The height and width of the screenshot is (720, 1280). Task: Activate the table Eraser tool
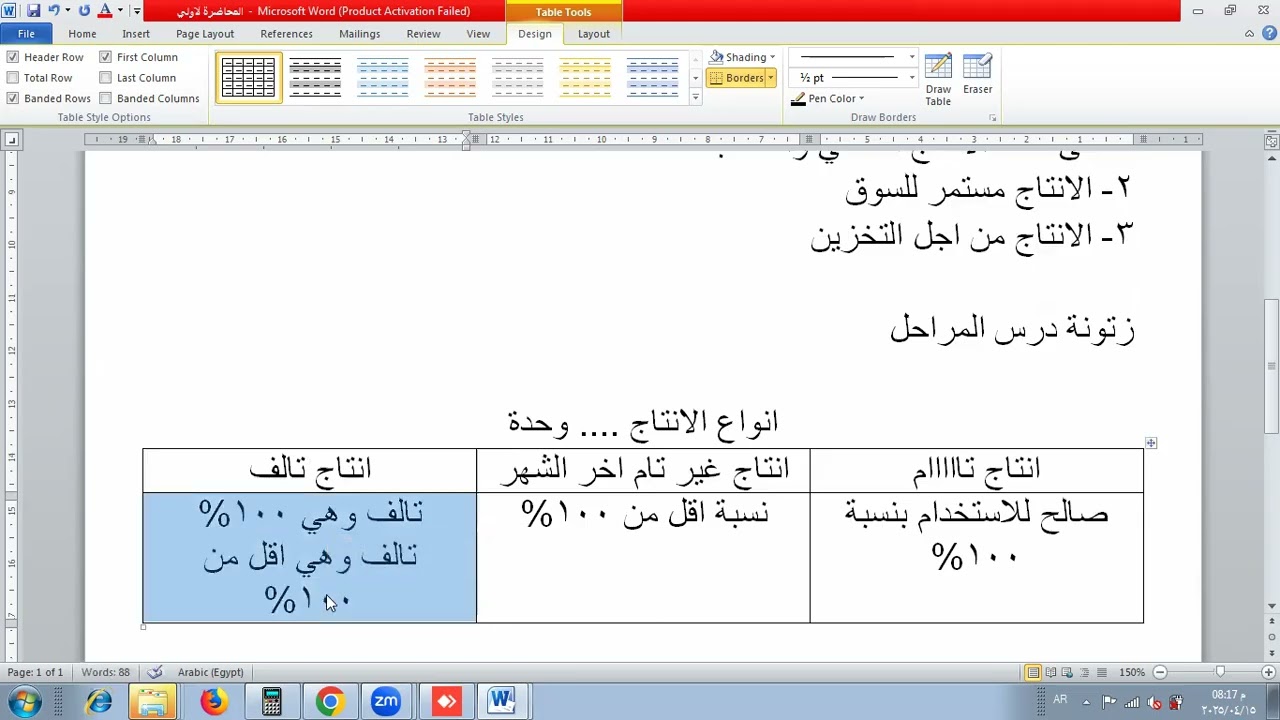[977, 75]
